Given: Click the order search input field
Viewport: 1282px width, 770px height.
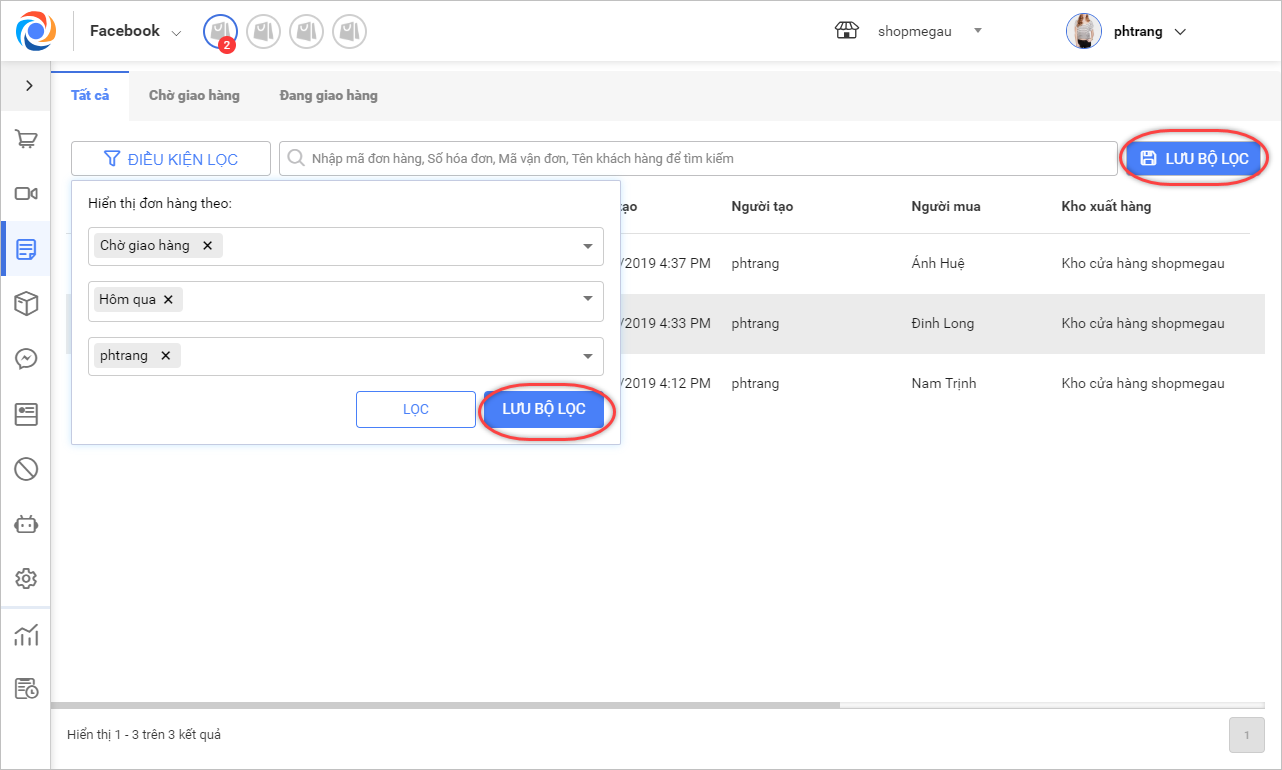Looking at the screenshot, I should (x=700, y=159).
